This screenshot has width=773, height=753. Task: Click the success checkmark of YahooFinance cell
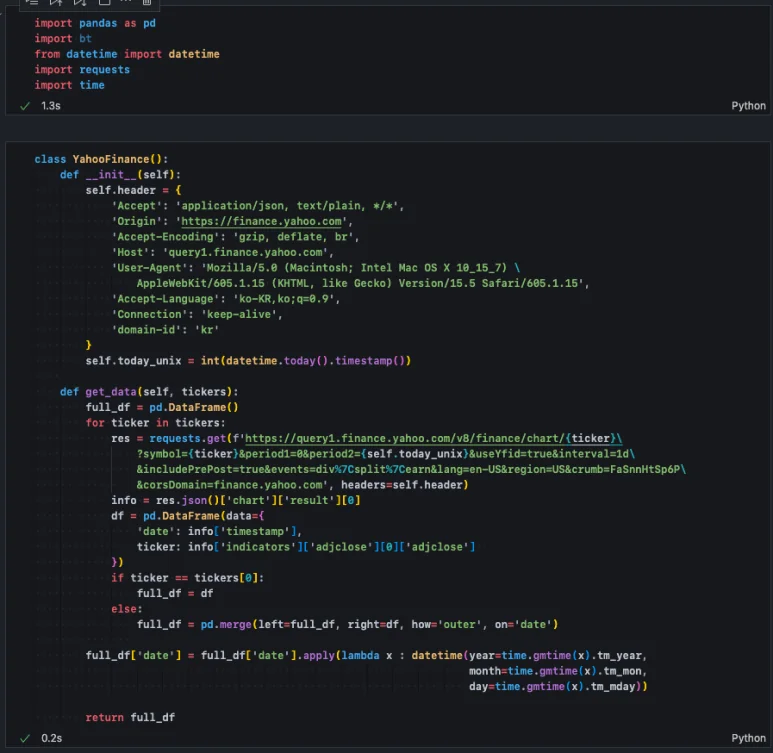tap(25, 738)
